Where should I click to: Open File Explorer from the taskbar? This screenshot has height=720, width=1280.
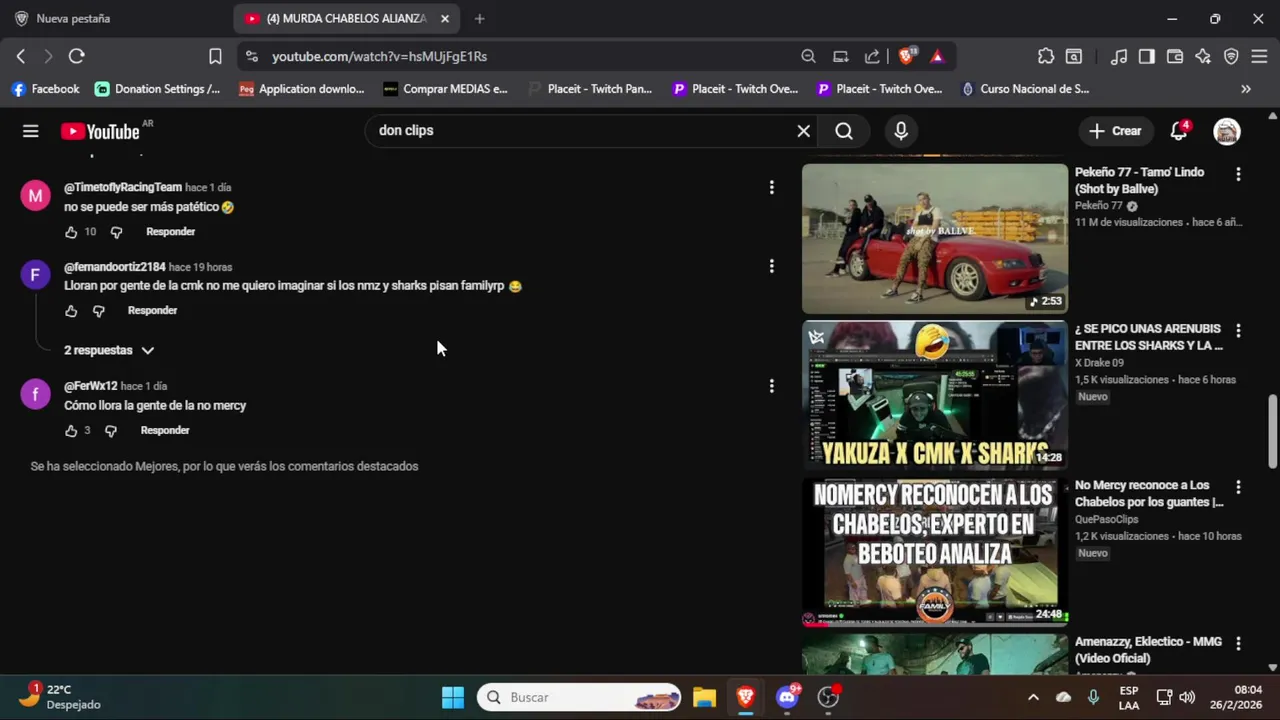tap(704, 697)
